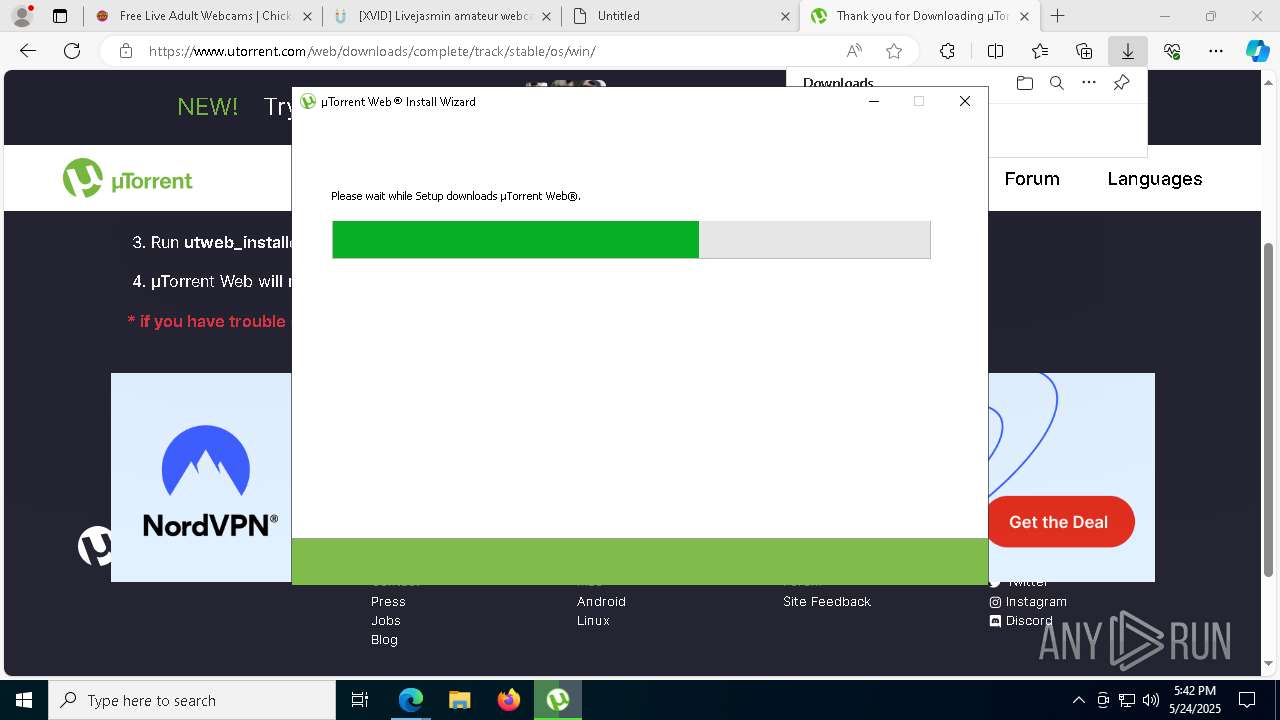This screenshot has width=1280, height=720.
Task: Open the volume tray icon
Action: click(1150, 700)
